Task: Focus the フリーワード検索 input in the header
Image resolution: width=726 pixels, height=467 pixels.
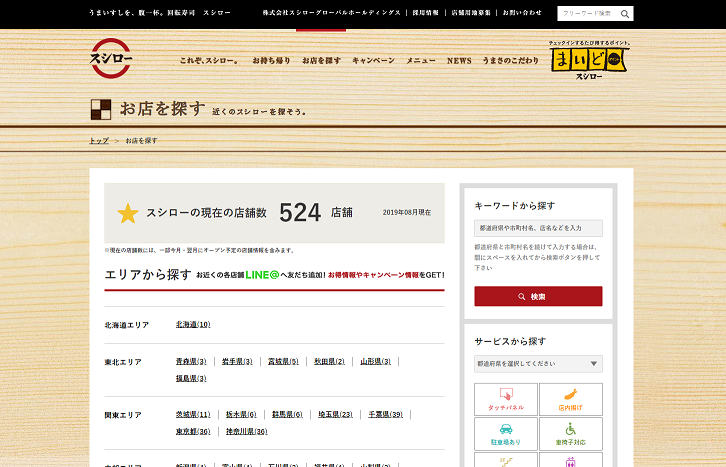Action: coord(588,14)
